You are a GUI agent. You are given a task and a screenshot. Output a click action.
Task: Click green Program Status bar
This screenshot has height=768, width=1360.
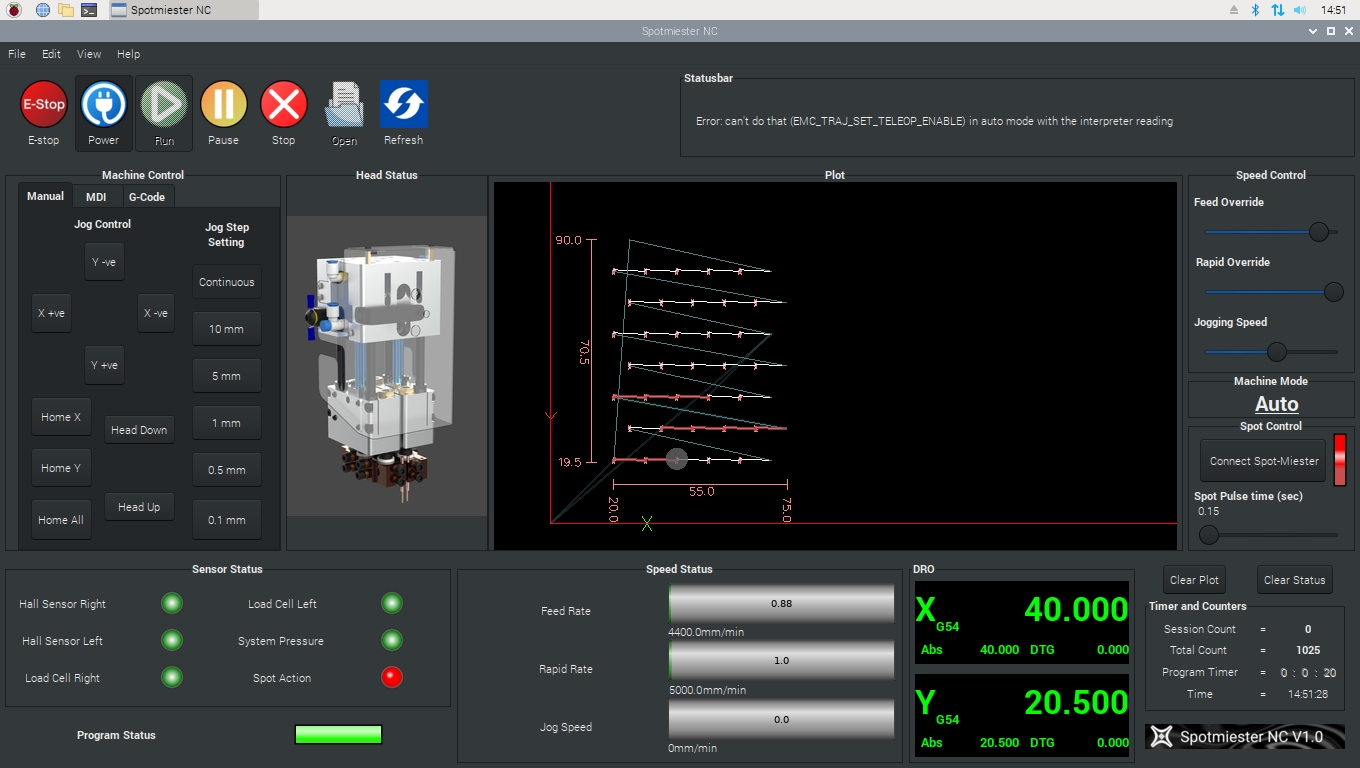(339, 735)
